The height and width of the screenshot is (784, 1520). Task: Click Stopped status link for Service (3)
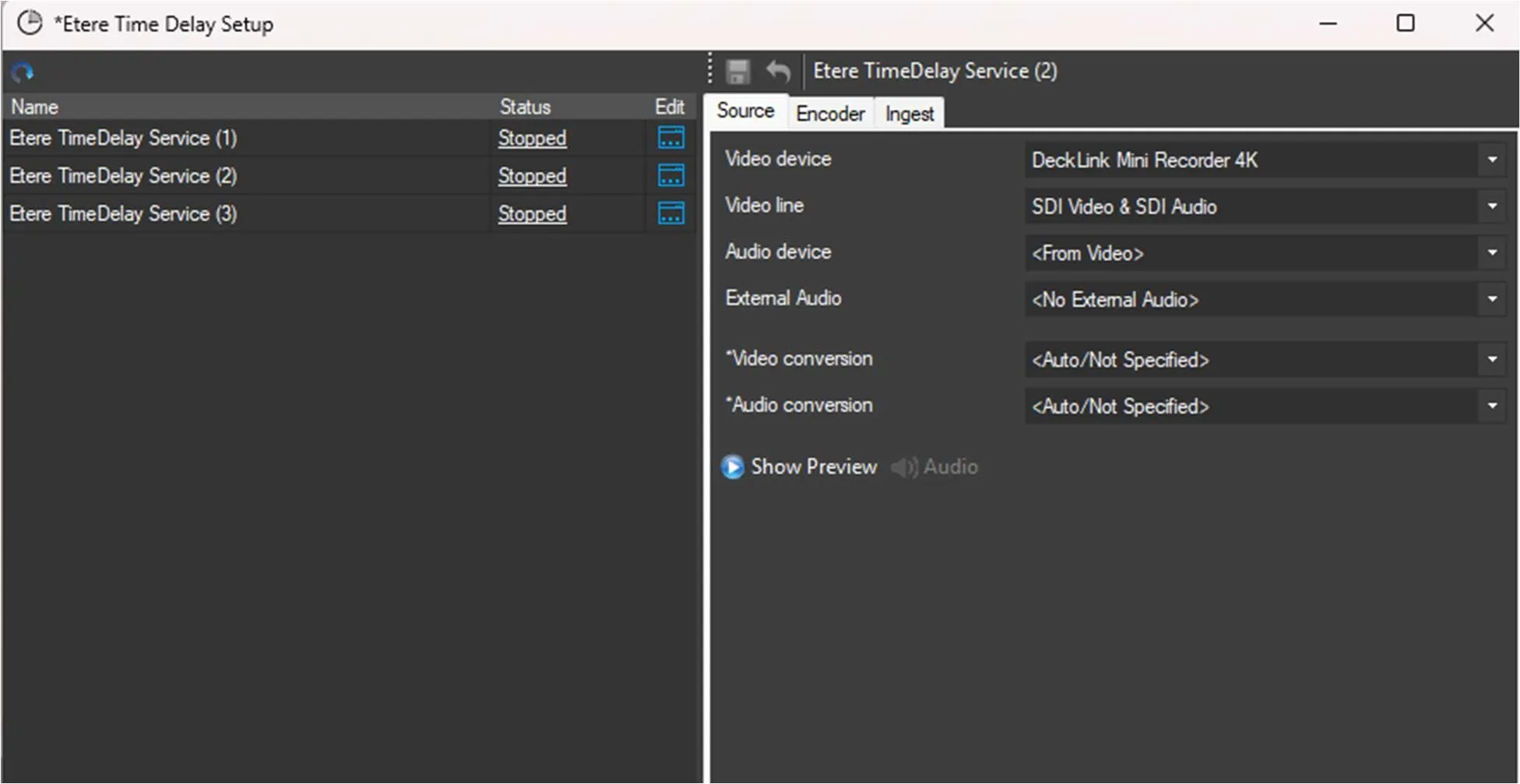click(x=532, y=213)
